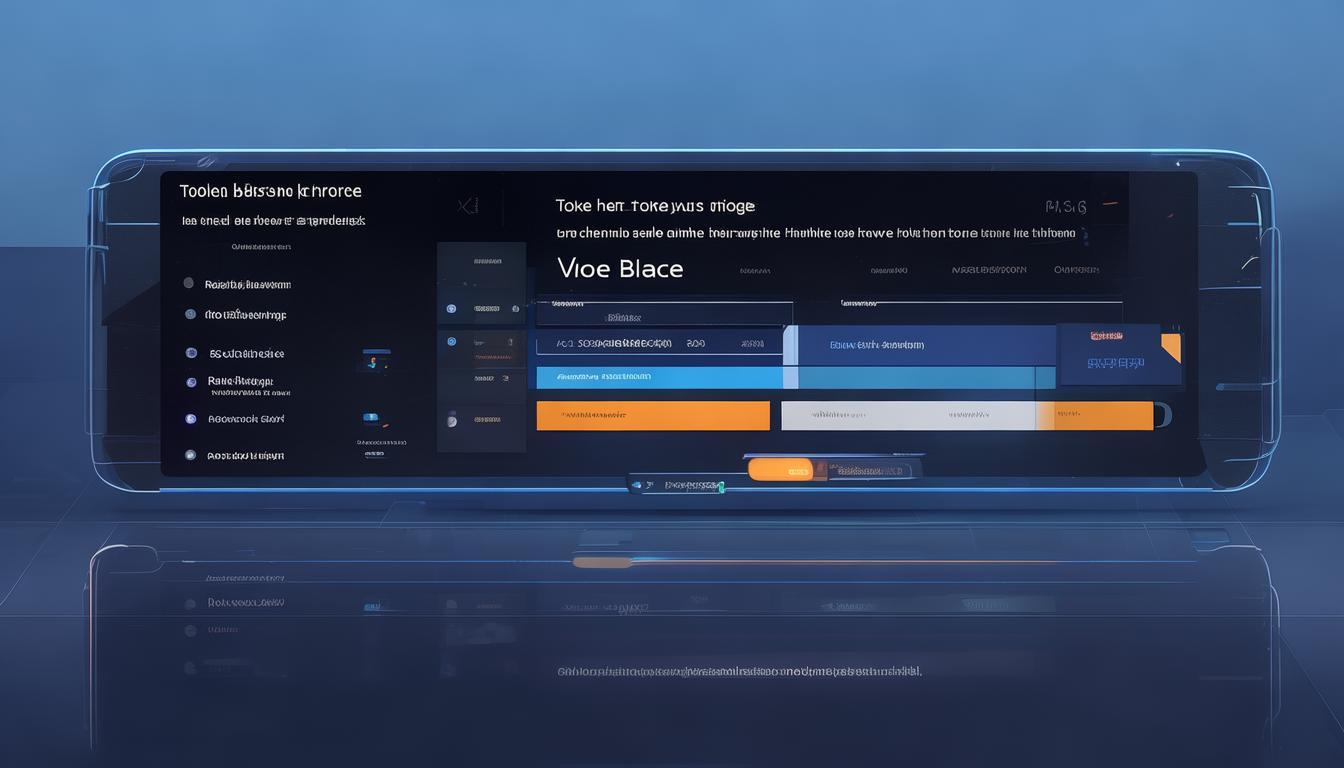
Task: Expand the navy blue bar in the center
Action: pyautogui.click(x=925, y=345)
